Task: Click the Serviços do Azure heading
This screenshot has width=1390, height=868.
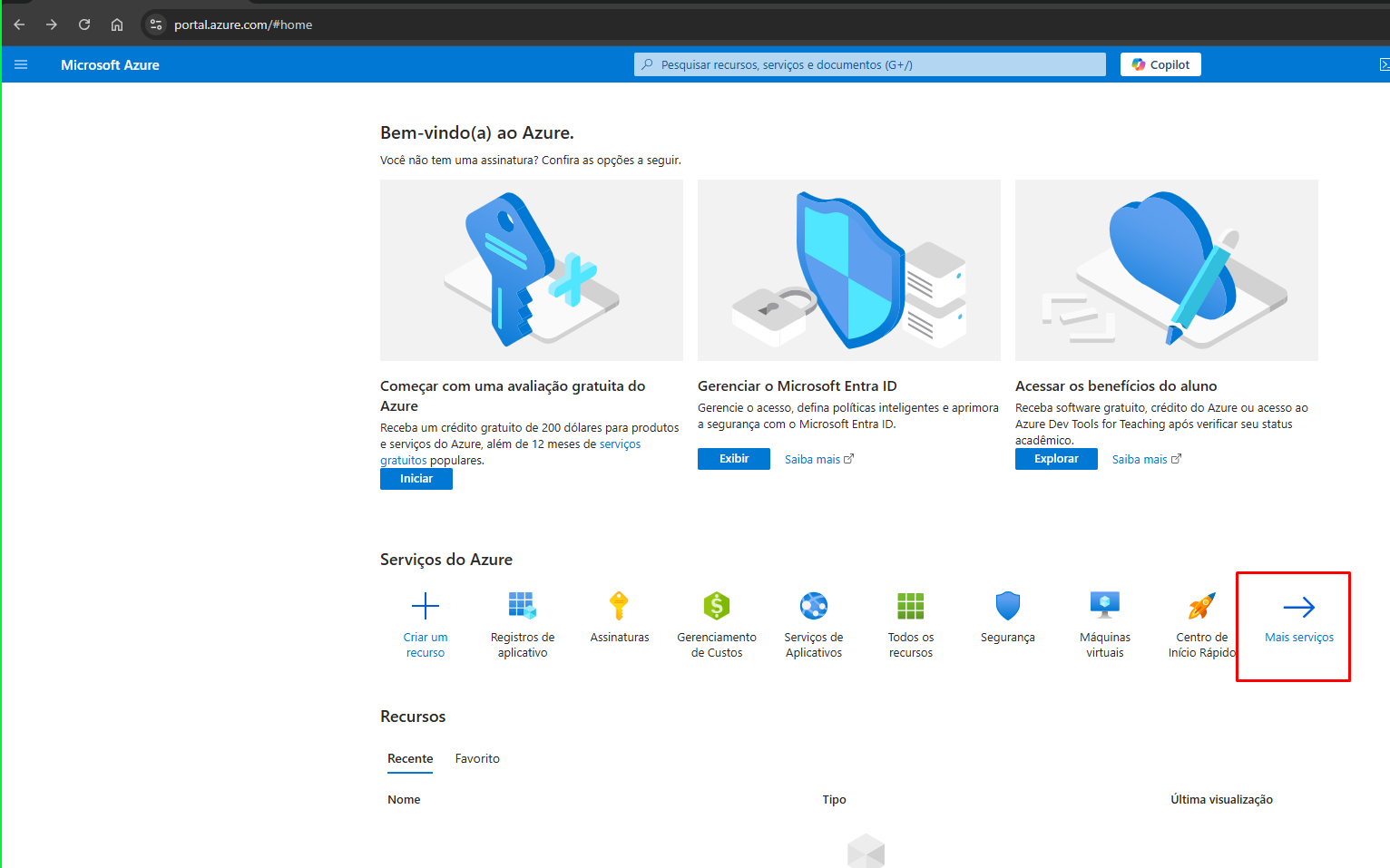Action: [446, 560]
